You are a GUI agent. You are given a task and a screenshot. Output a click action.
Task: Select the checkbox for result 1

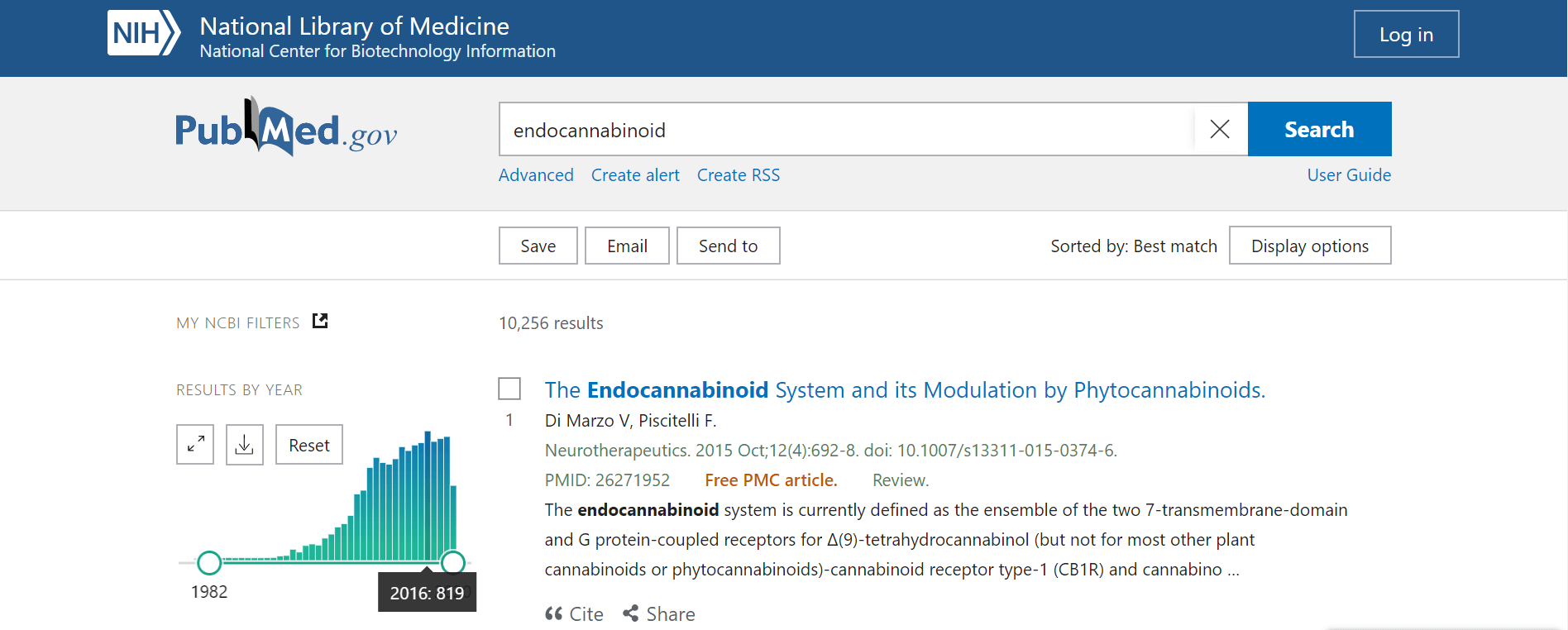pos(509,389)
